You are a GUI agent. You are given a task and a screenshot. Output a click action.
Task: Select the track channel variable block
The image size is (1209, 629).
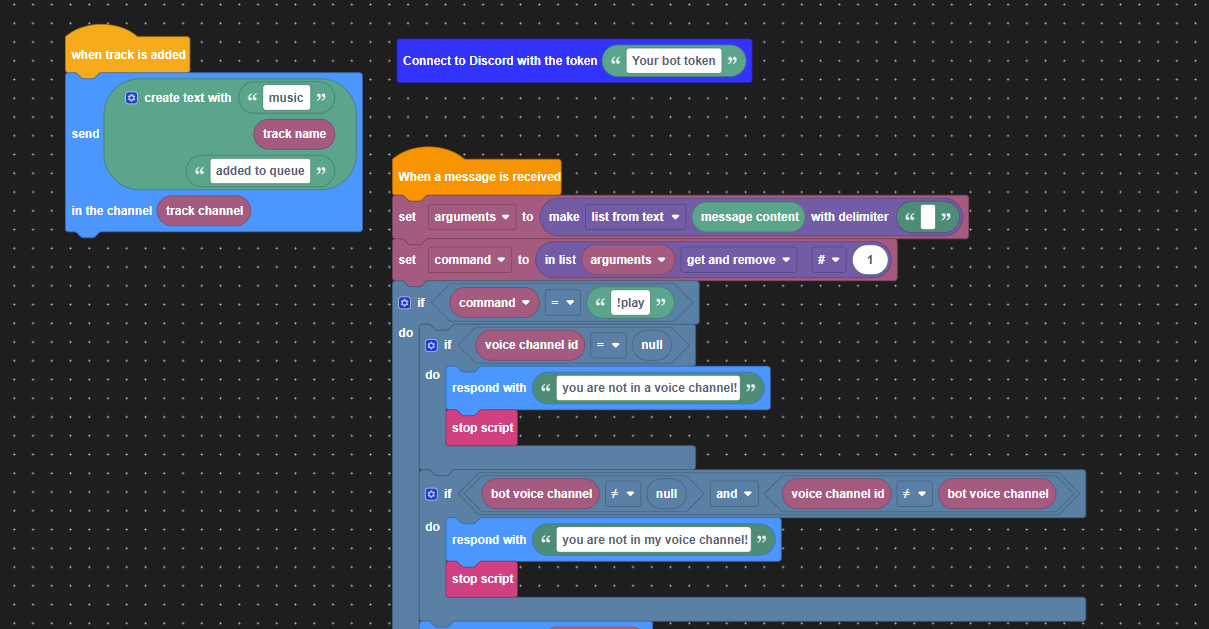(x=204, y=211)
